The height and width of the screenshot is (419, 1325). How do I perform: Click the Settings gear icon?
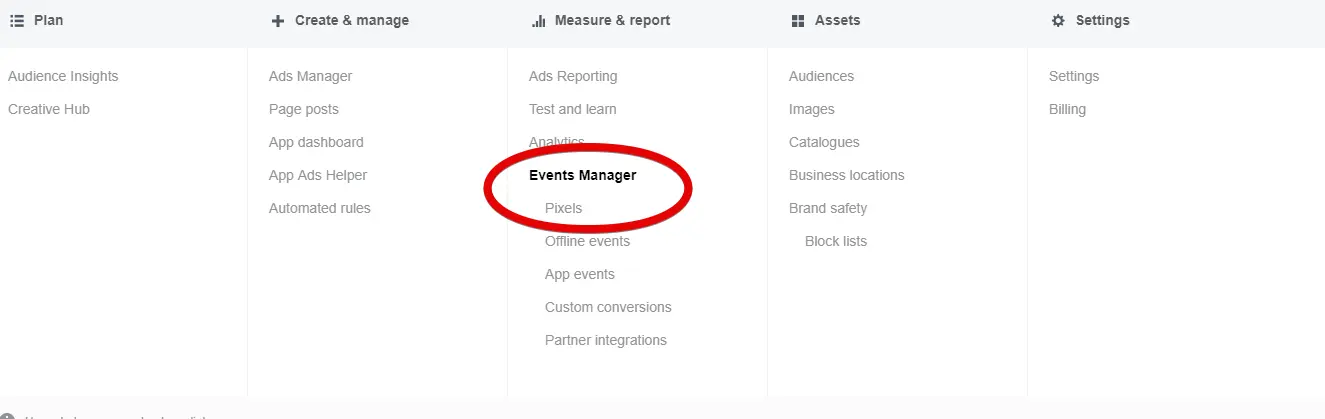[x=1058, y=20]
